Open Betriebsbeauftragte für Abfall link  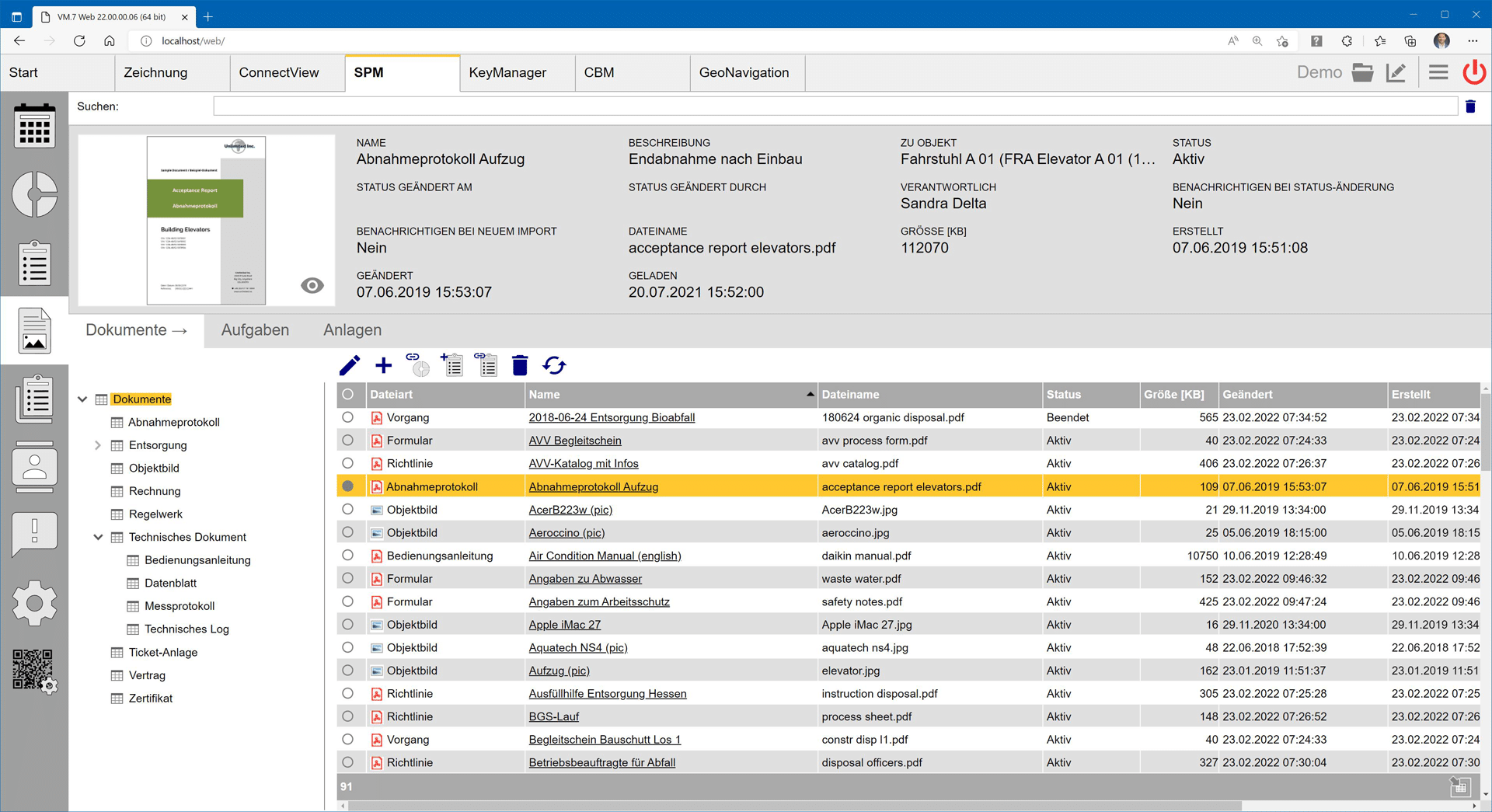click(x=601, y=762)
